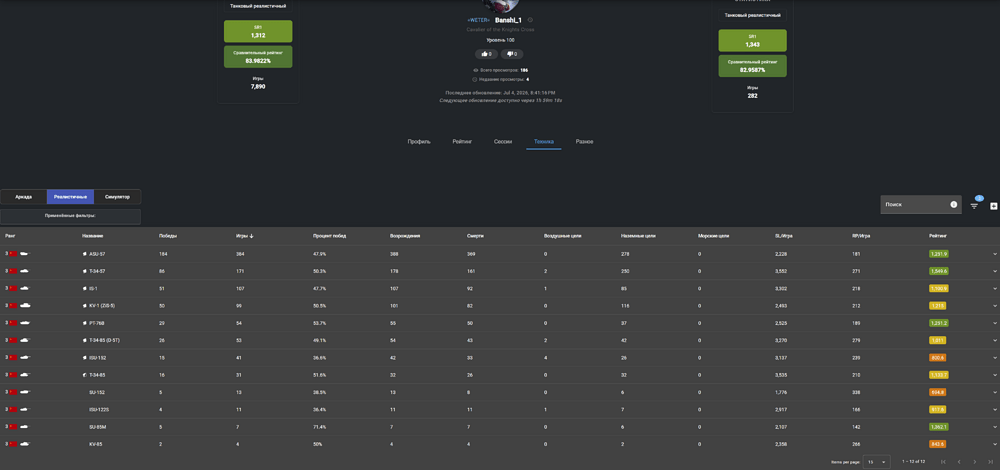
Task: Switch to Аркада game mode
Action: (x=24, y=196)
